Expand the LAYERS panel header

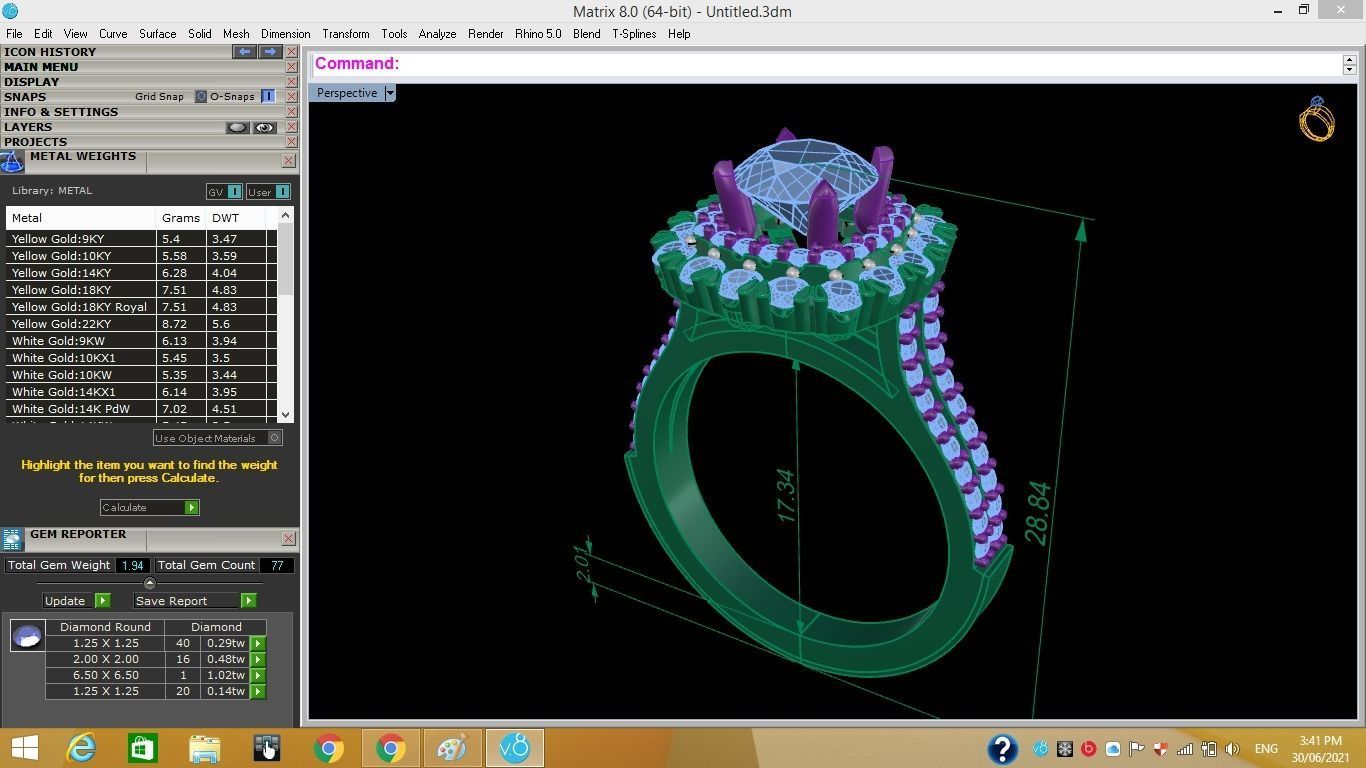(x=28, y=127)
